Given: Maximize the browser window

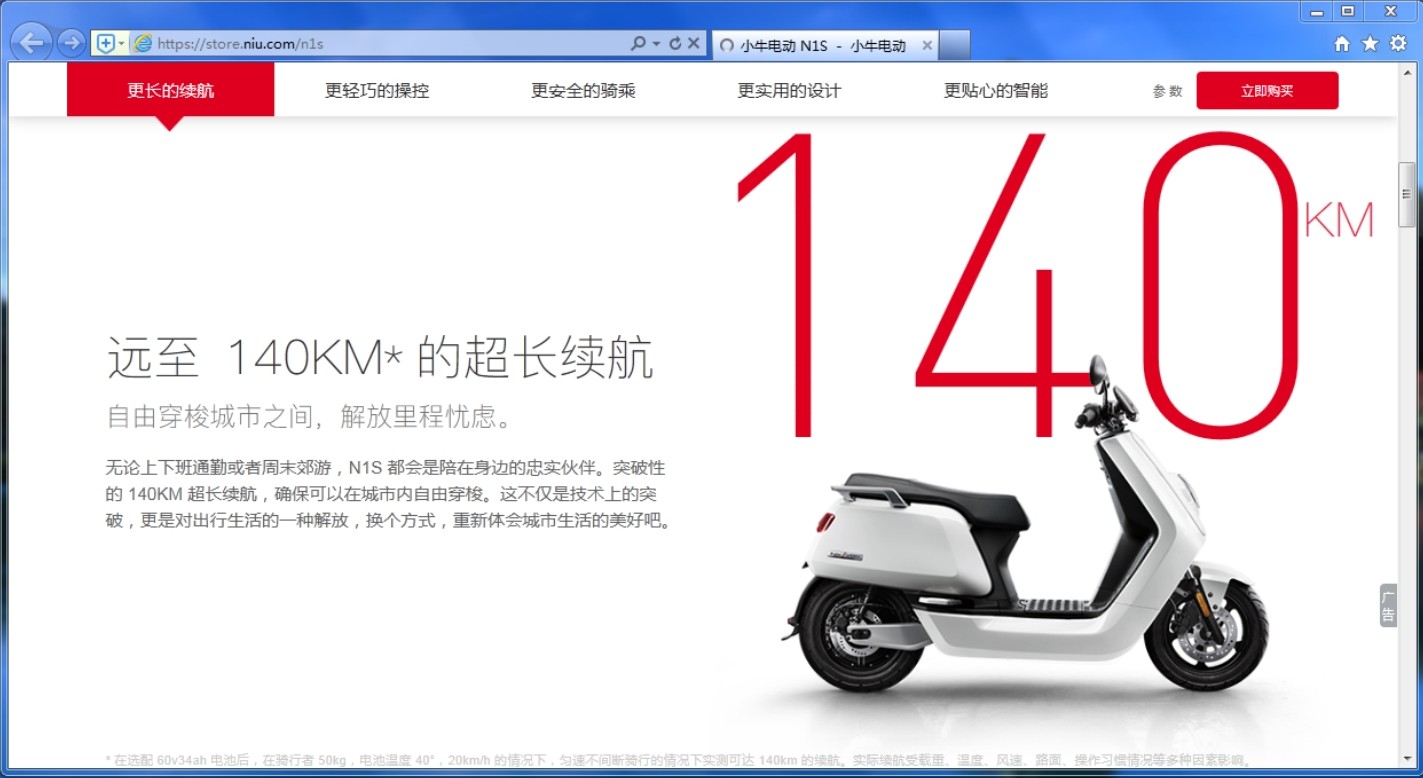Looking at the screenshot, I should (x=1347, y=11).
